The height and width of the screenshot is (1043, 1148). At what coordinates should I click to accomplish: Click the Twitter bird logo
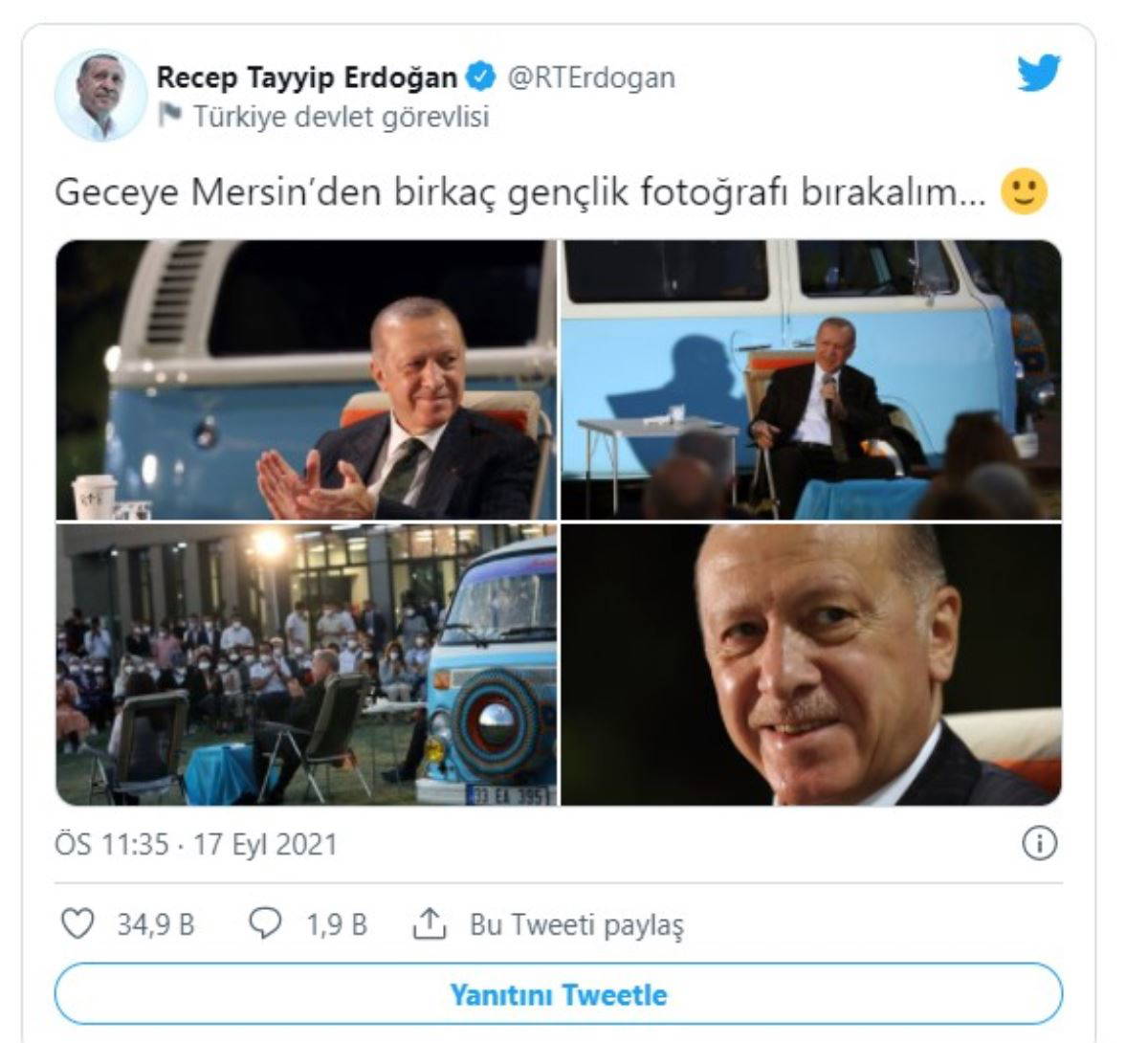1039,74
